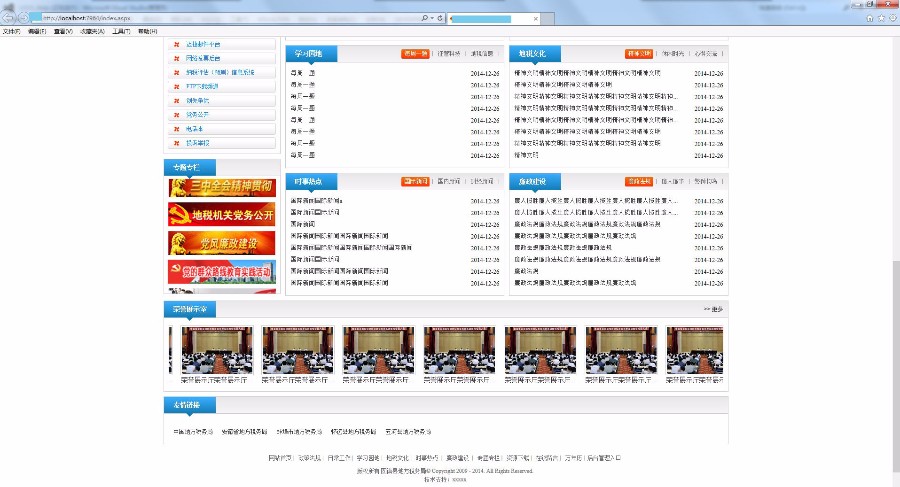The width and height of the screenshot is (900, 487).
Task: Open the 党风廉政建设 banner
Action: coord(222,243)
